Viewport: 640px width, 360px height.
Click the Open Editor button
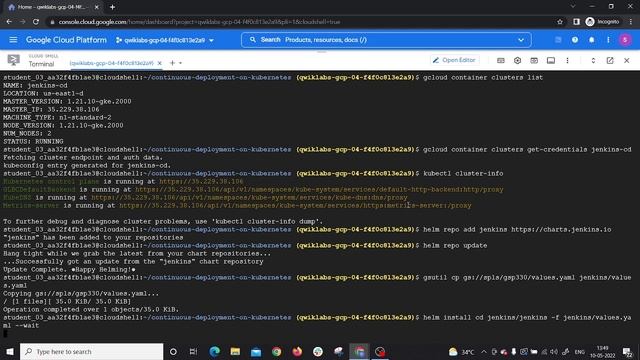(x=454, y=60)
